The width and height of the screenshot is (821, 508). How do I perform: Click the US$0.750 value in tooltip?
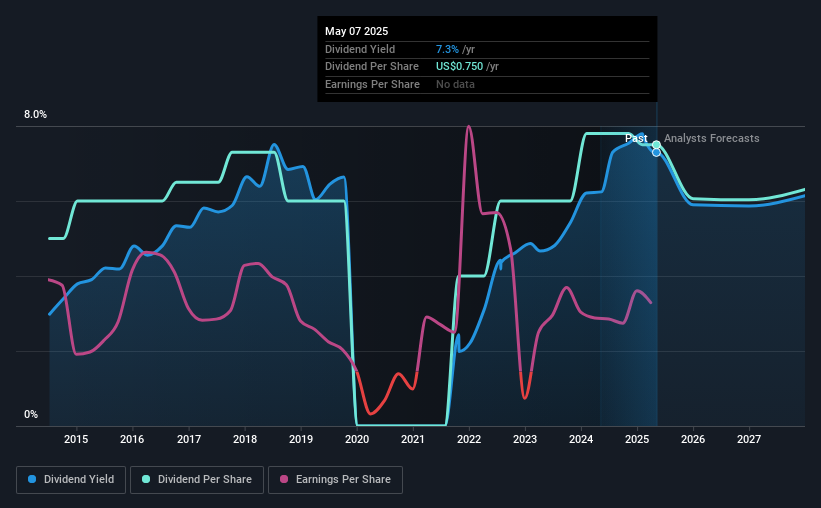click(459, 67)
